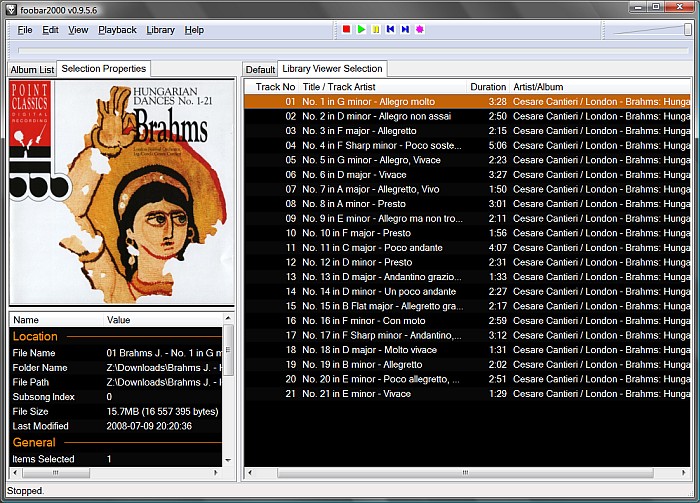Screen dimensions: 700x503
Task: Click properties panel horizontal scroll right arrow
Action: tap(216, 472)
